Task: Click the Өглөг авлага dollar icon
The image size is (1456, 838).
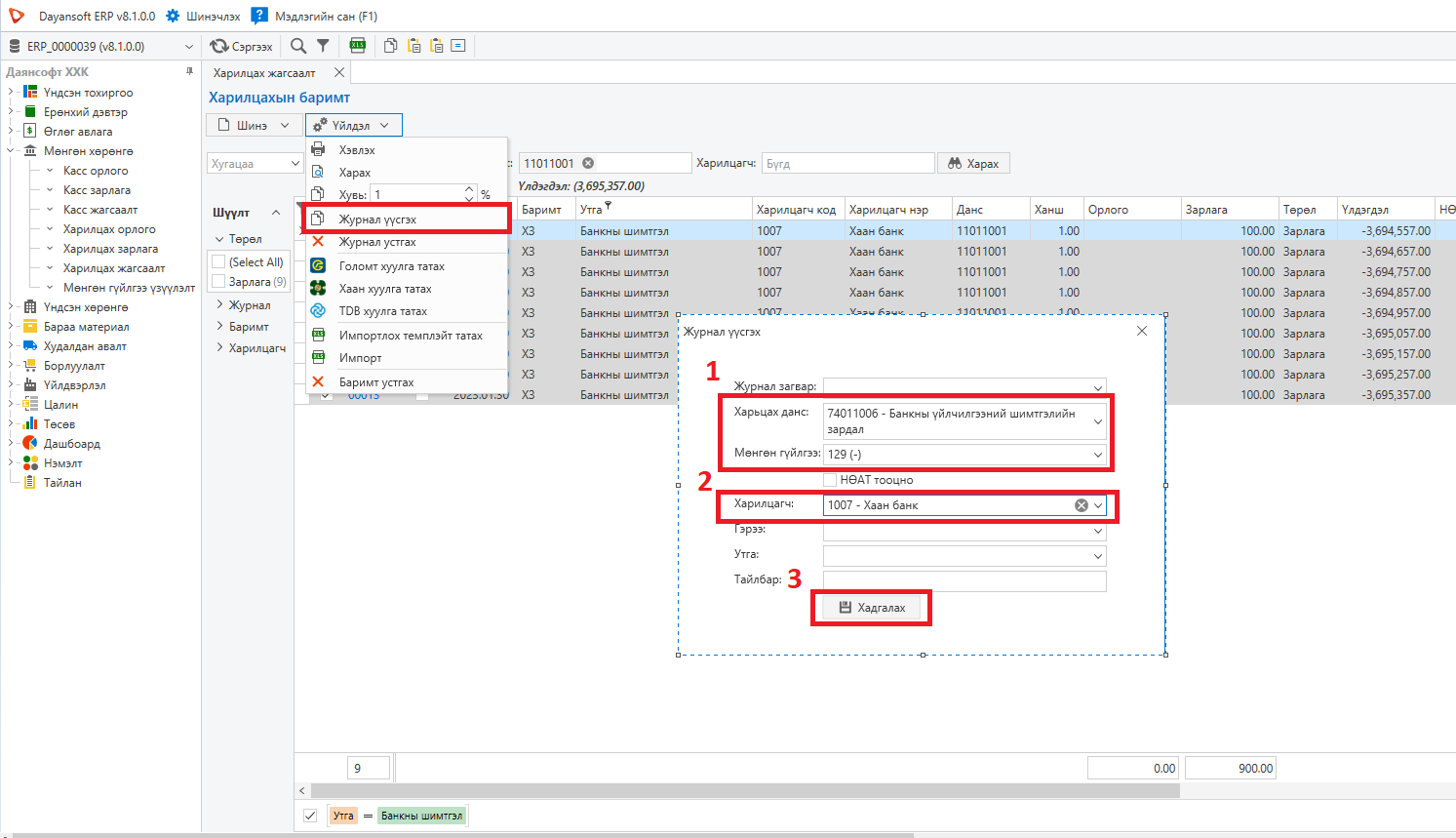Action: 30,131
